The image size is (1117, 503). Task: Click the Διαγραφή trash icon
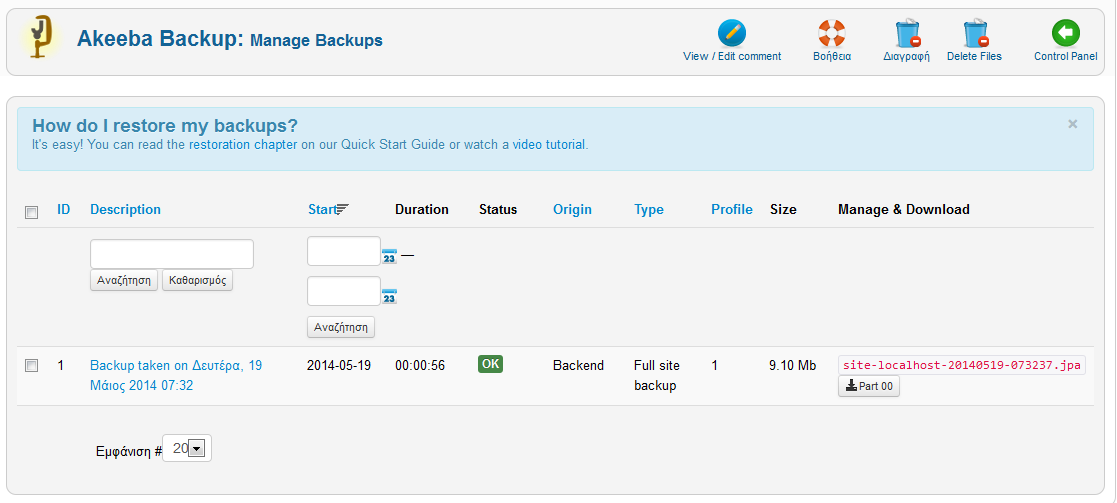click(x=907, y=33)
